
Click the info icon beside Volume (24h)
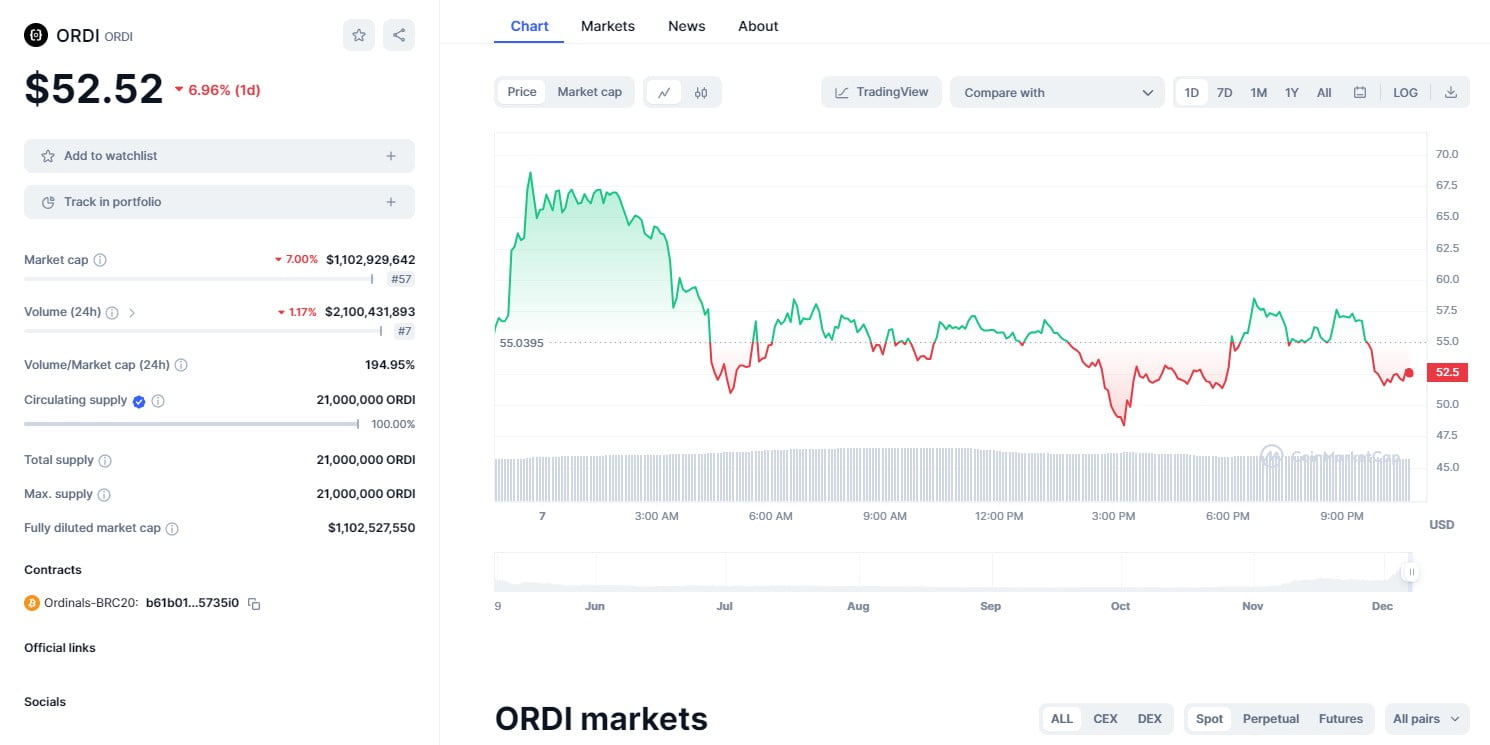point(112,313)
